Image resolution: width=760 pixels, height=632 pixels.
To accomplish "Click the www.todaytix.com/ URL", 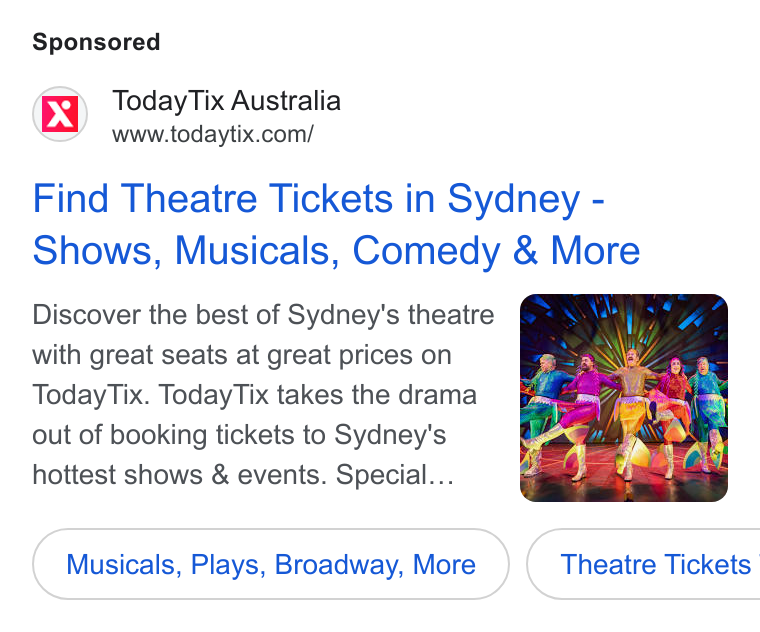I will 213,134.
